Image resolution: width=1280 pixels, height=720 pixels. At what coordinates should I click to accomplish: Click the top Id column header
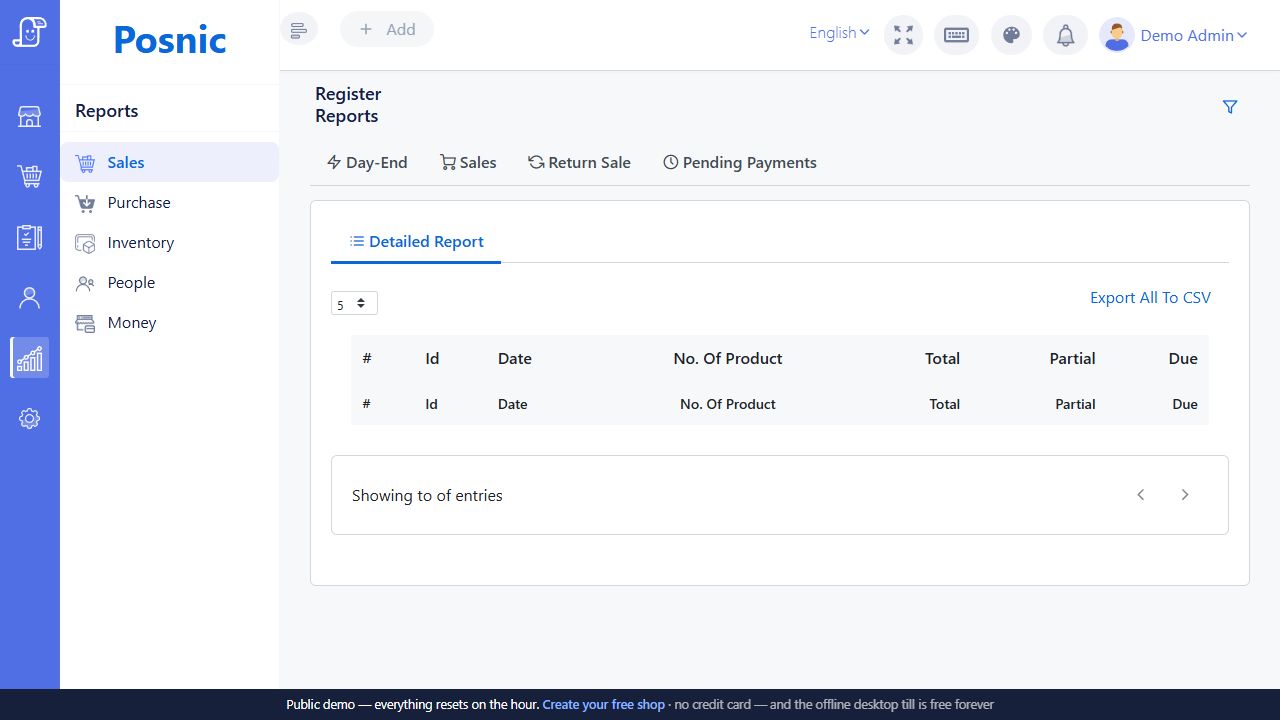tap(432, 358)
